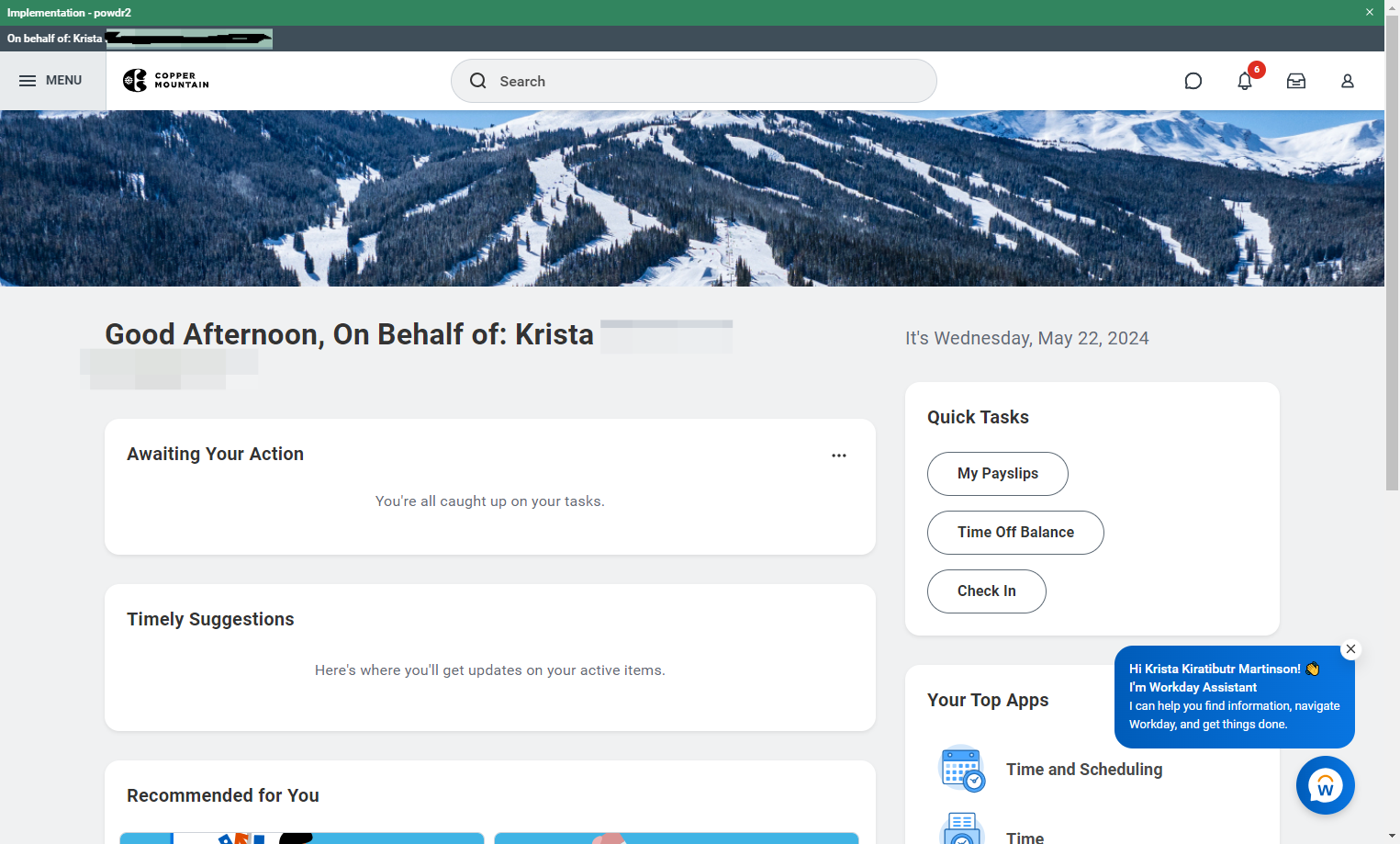Open the chat bubble assistant icon

(x=1193, y=81)
